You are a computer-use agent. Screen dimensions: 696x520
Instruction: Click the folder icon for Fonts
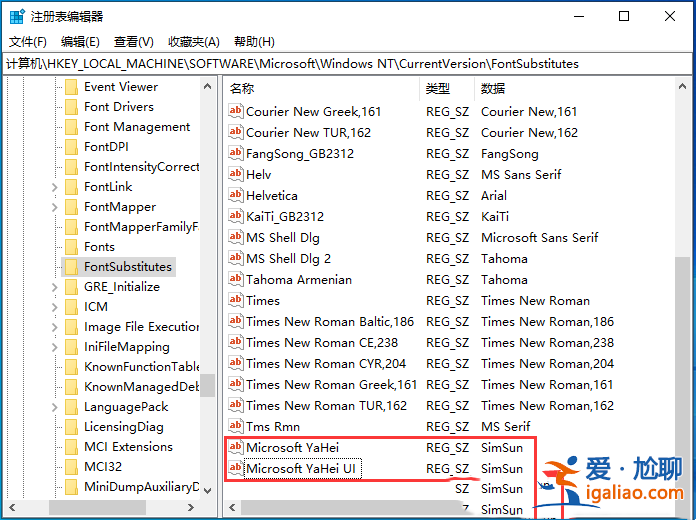point(71,246)
